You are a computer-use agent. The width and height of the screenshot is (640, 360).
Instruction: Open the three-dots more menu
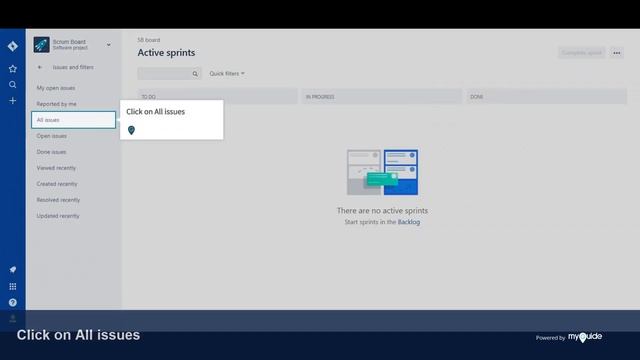pyautogui.click(x=617, y=53)
